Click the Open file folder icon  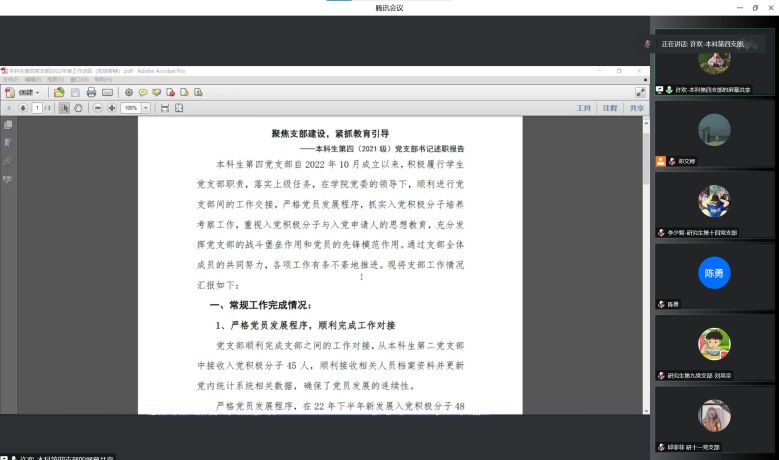pos(59,92)
